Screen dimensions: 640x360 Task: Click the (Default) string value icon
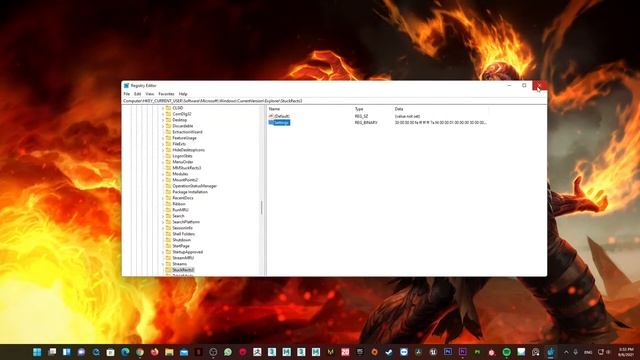coord(271,116)
